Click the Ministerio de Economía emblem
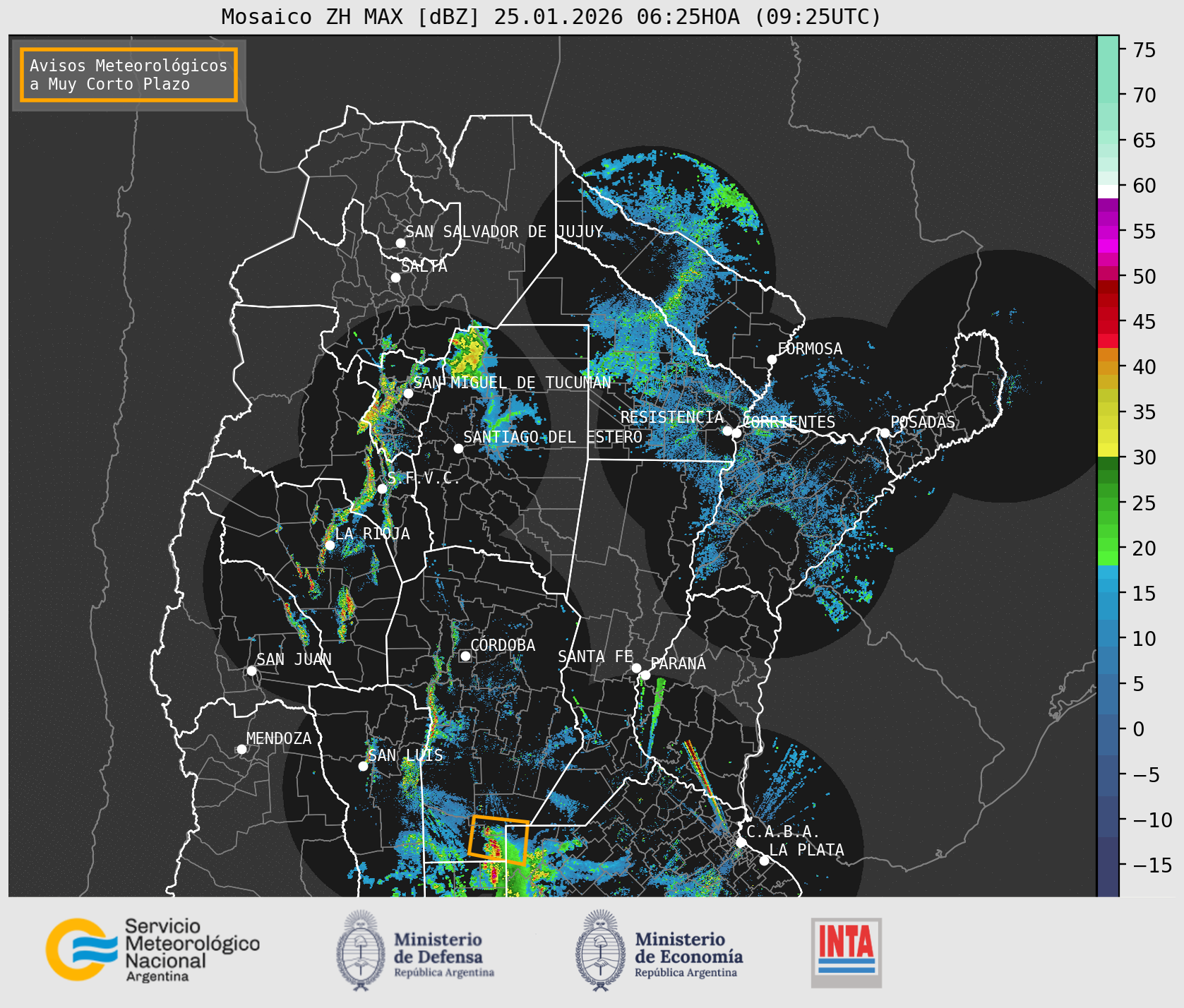This screenshot has width=1184, height=1008. click(x=602, y=950)
